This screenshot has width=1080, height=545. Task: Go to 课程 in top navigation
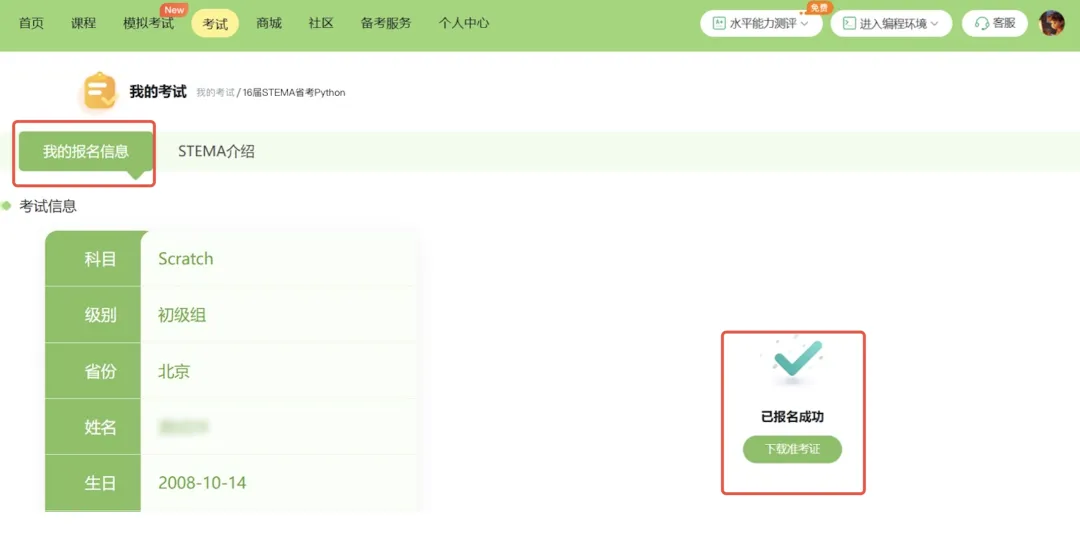(83, 23)
